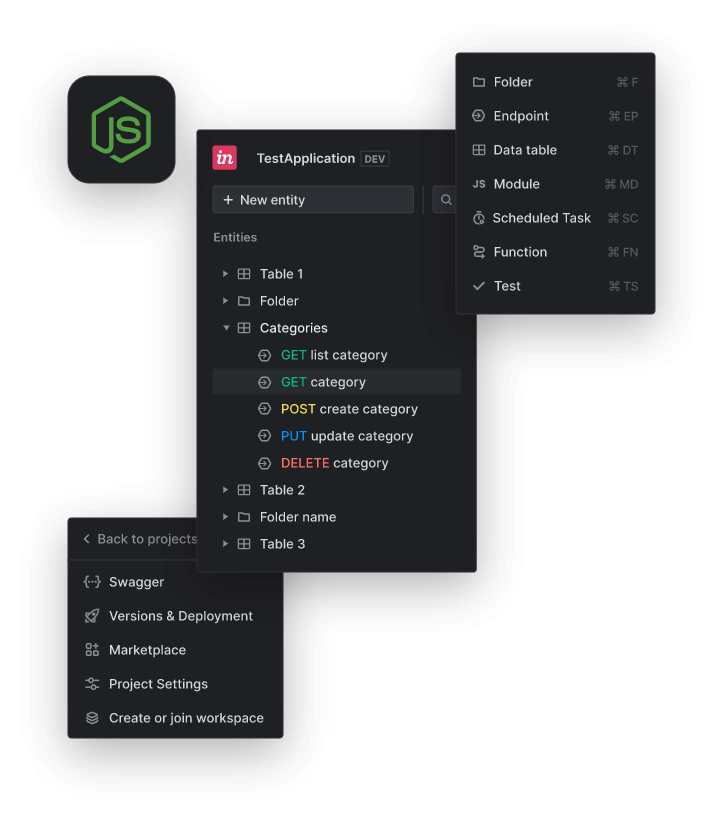
Task: Click the Node.js logo icon
Action: click(121, 130)
